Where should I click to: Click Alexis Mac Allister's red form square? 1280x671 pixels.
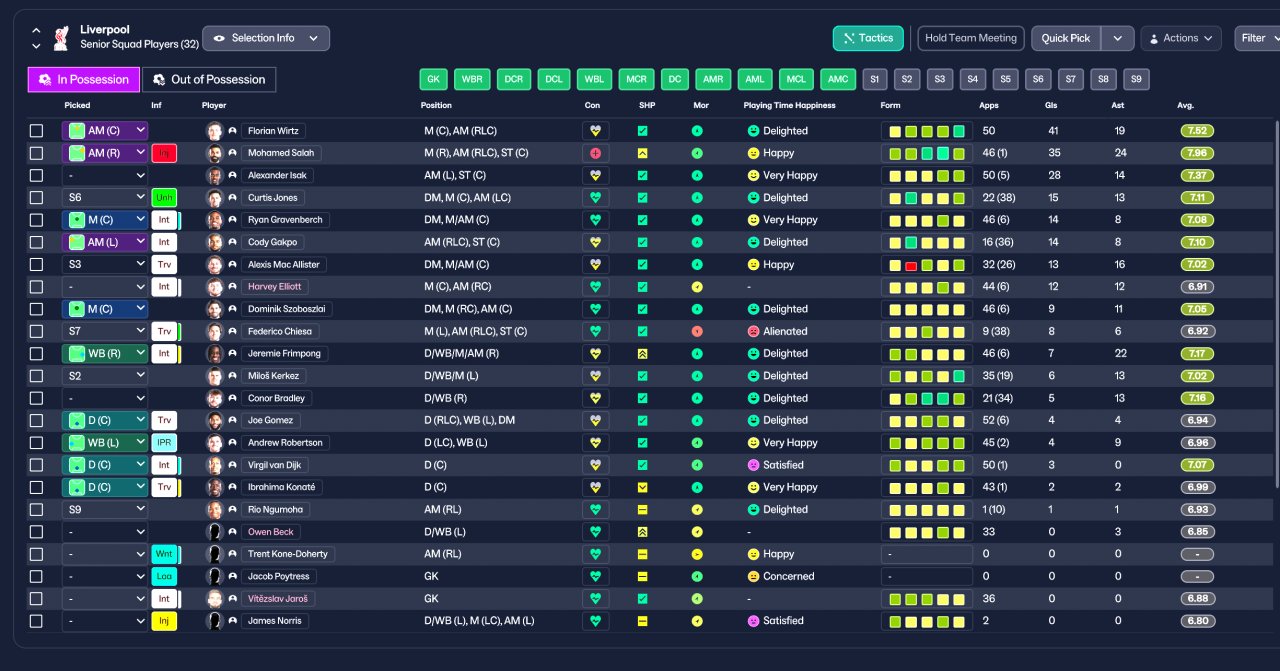pyautogui.click(x=911, y=265)
